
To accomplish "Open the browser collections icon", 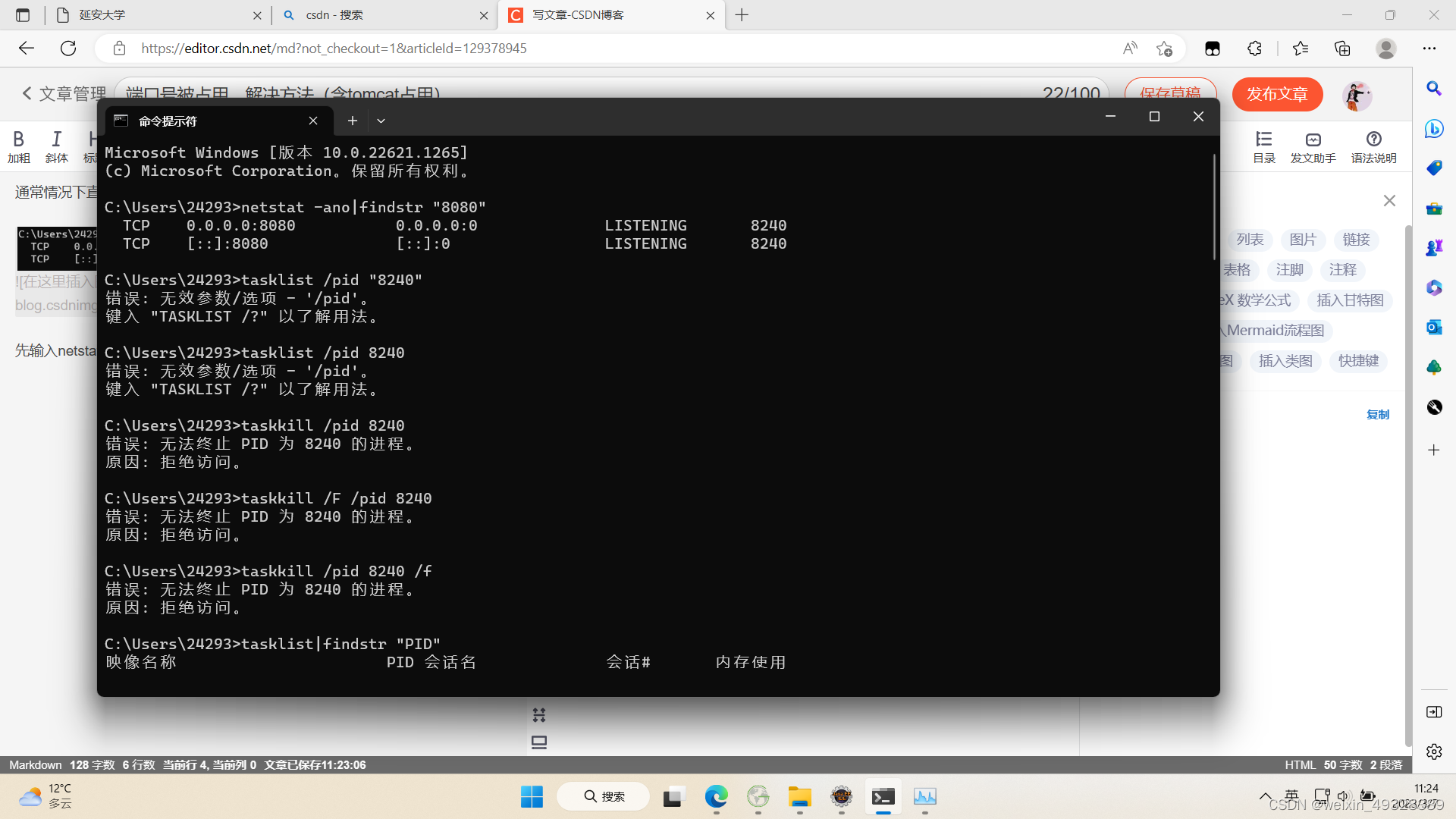I will tap(1342, 49).
